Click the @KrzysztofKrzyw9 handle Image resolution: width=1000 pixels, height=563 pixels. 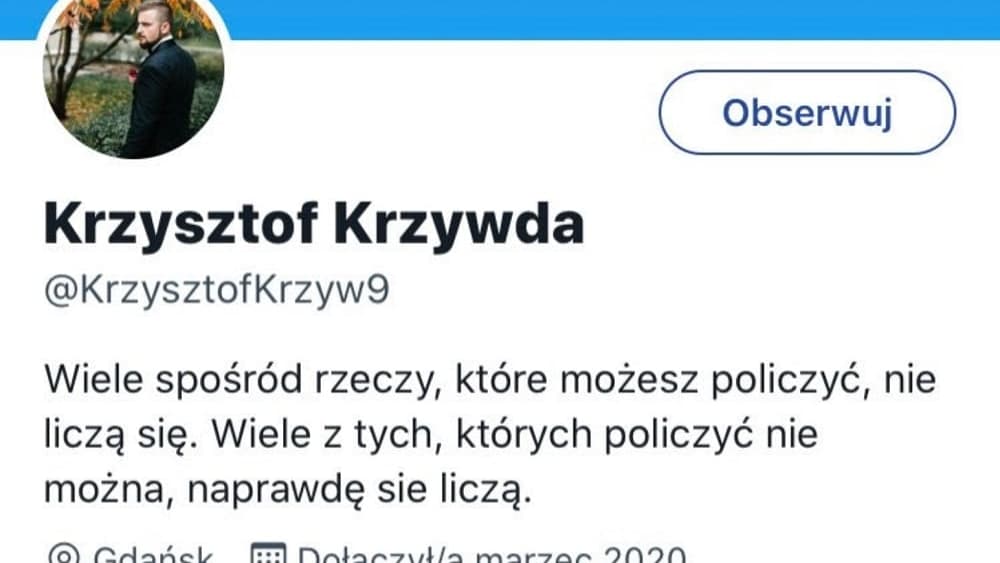pyautogui.click(x=216, y=290)
